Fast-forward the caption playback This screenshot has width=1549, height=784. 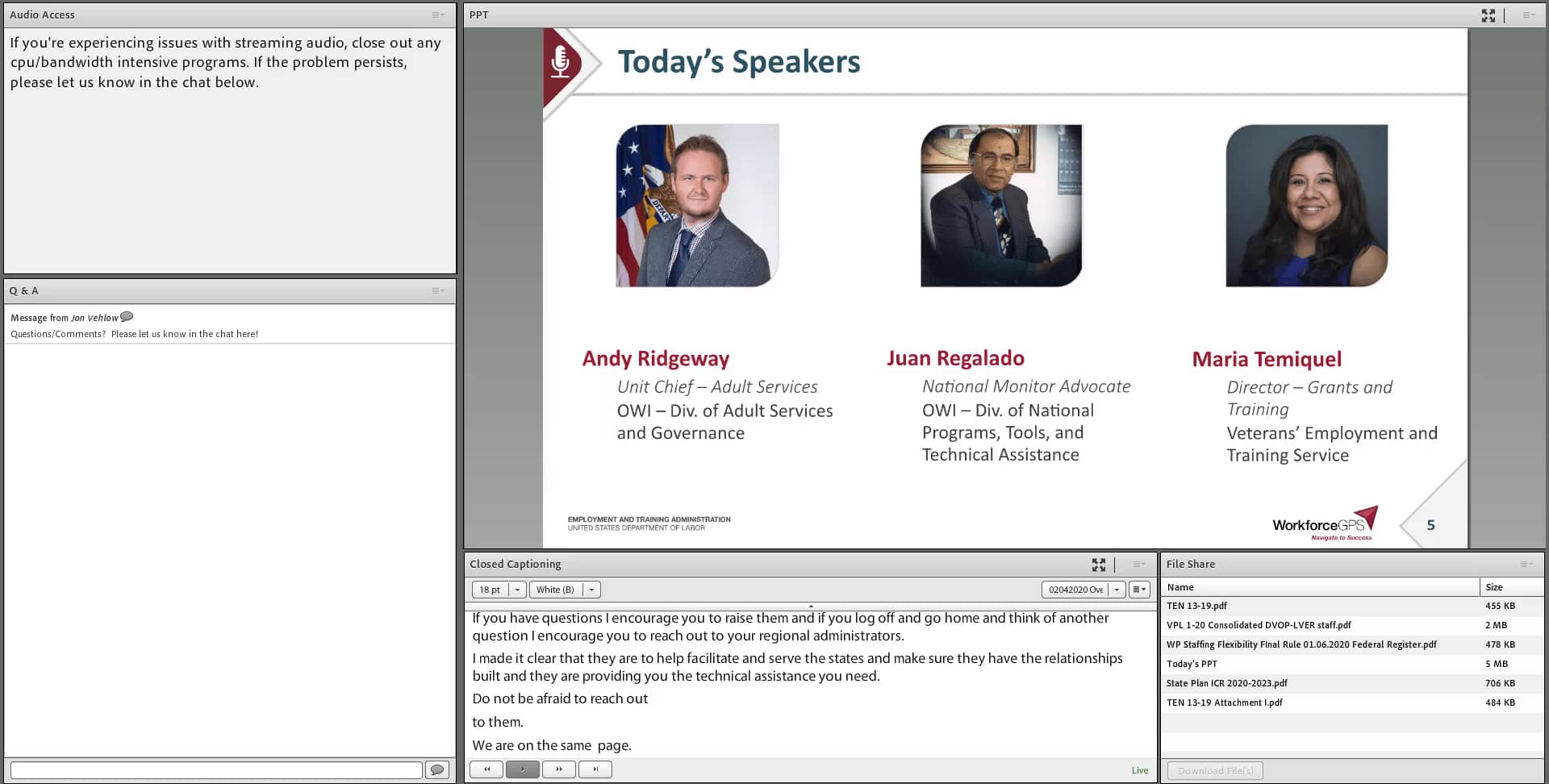point(559,769)
